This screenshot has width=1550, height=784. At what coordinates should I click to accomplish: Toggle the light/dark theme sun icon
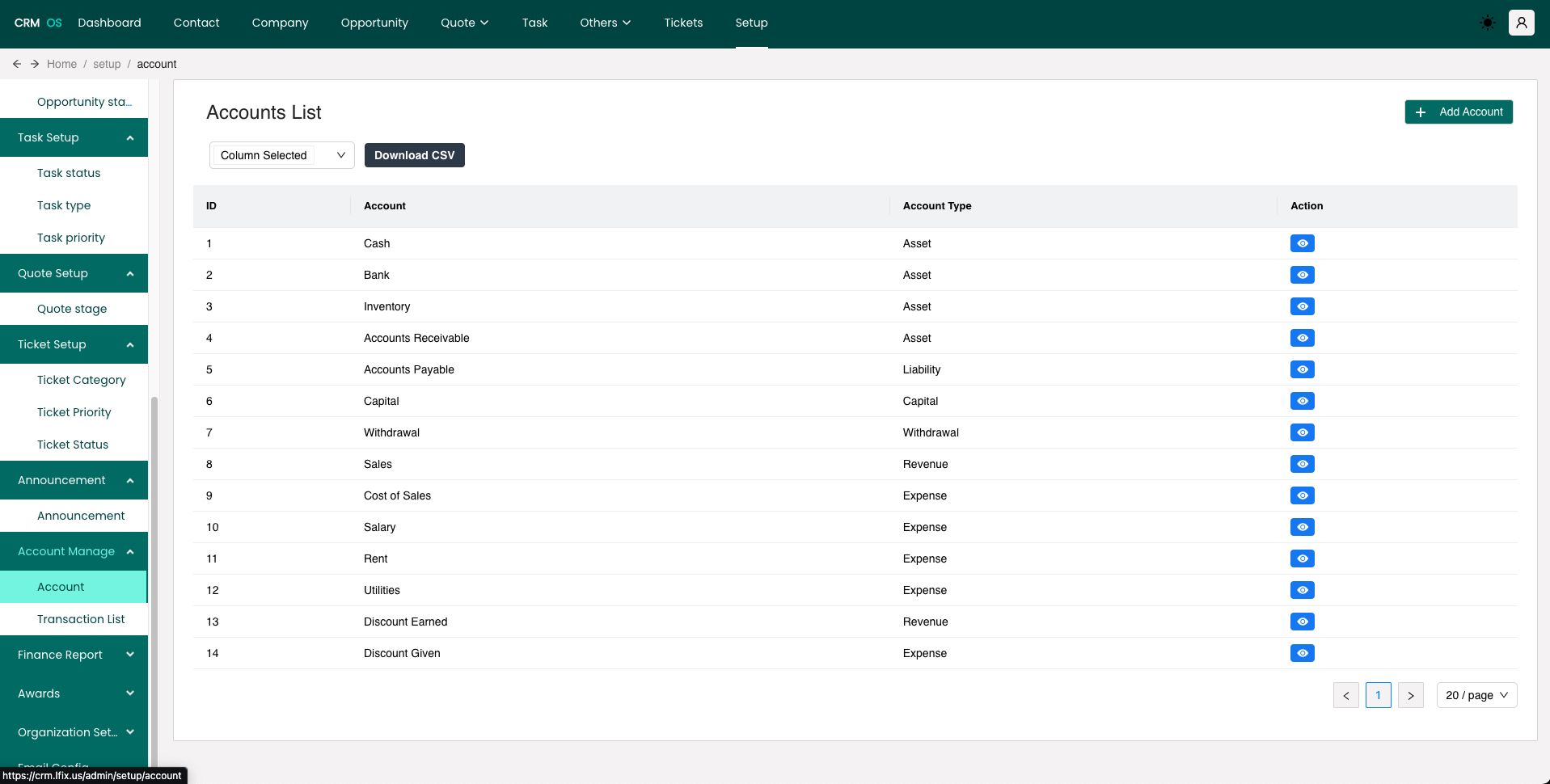click(1487, 23)
